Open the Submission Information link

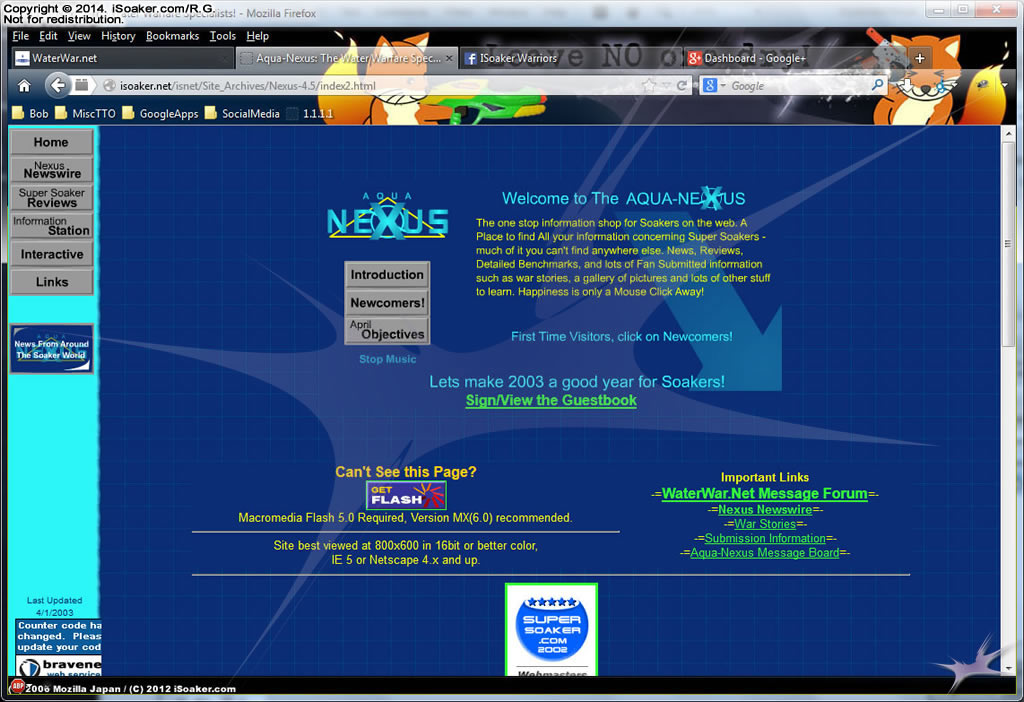pyautogui.click(x=765, y=538)
